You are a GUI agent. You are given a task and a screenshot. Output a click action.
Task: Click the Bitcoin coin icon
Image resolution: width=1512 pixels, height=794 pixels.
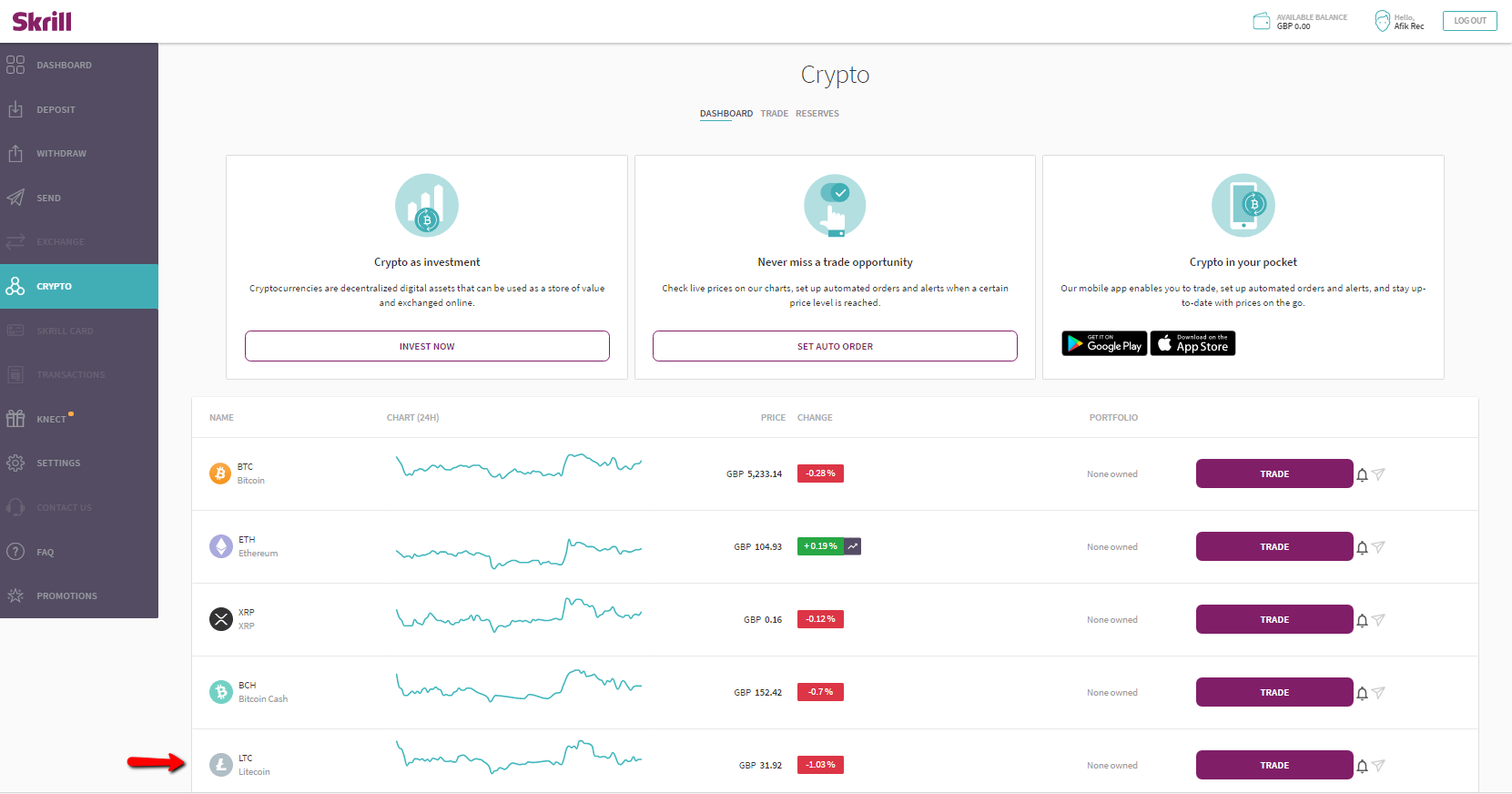pyautogui.click(x=220, y=473)
